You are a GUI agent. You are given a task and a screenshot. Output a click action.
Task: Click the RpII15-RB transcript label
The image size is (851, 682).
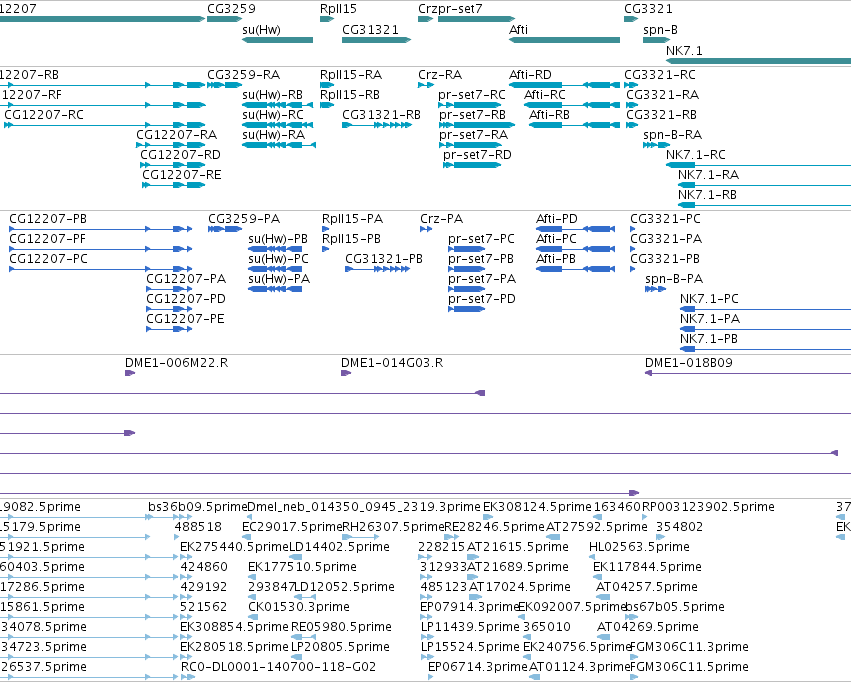pyautogui.click(x=350, y=95)
